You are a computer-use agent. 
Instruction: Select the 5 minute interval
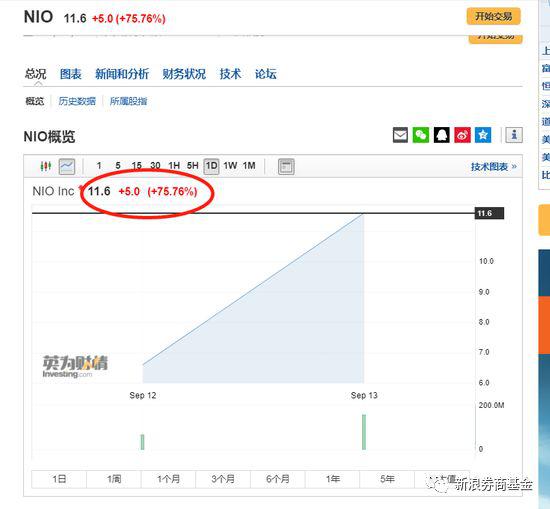click(x=118, y=166)
